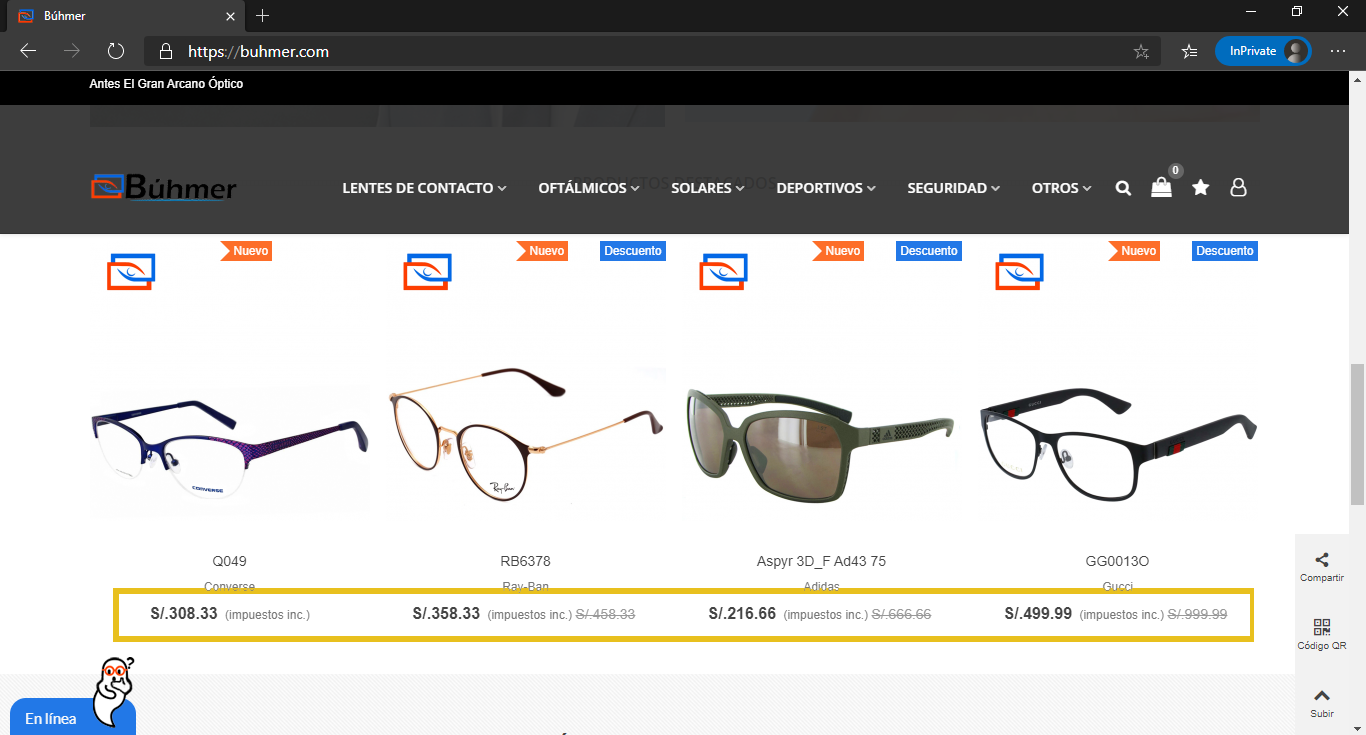Close the Búhmer browser tab
This screenshot has height=735, width=1366.
click(x=231, y=16)
